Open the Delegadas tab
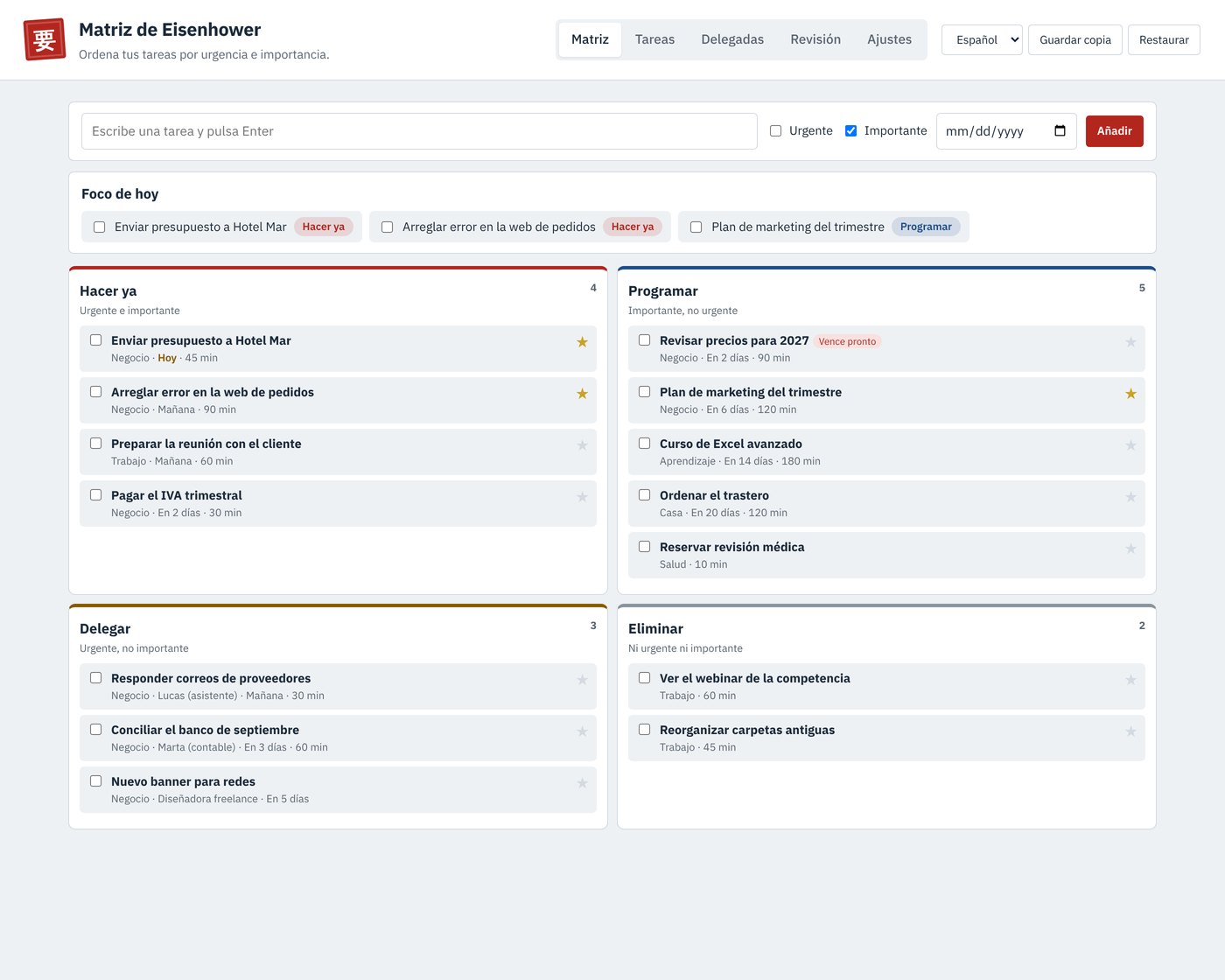Screen dimensions: 1225x980 [732, 39]
